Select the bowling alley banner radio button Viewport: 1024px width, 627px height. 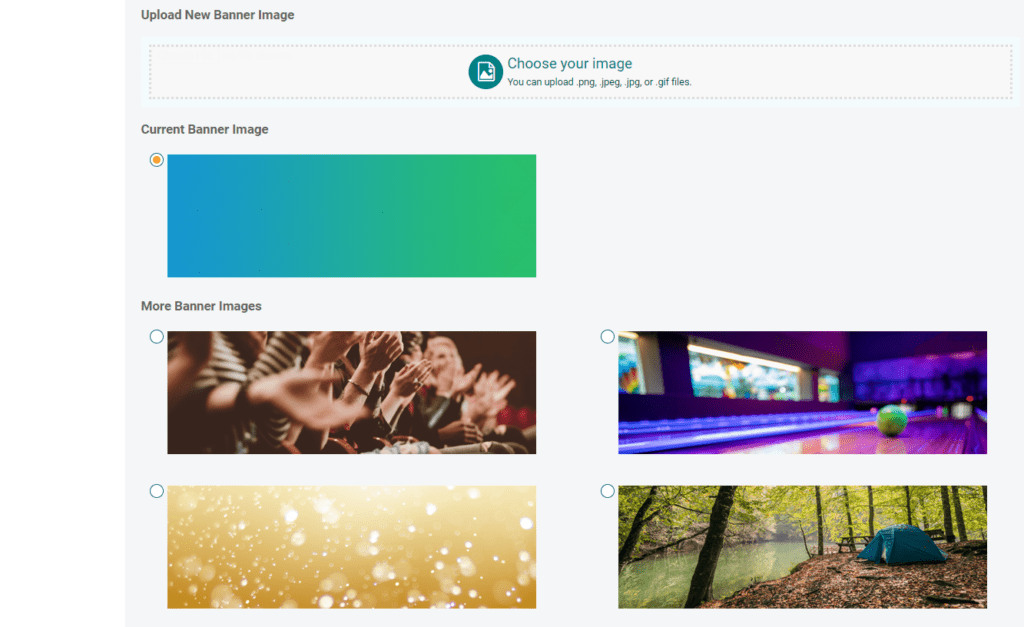click(x=607, y=336)
